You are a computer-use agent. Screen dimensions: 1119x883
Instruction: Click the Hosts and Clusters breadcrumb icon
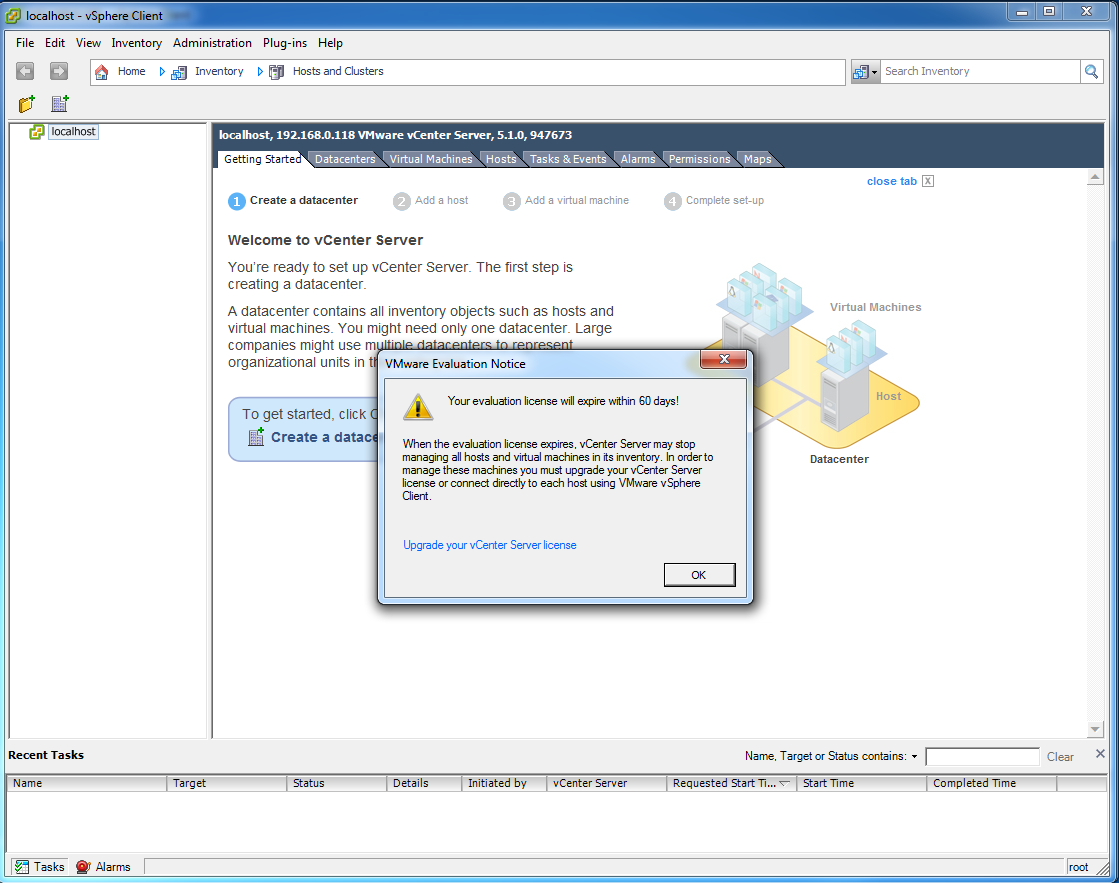[x=276, y=72]
